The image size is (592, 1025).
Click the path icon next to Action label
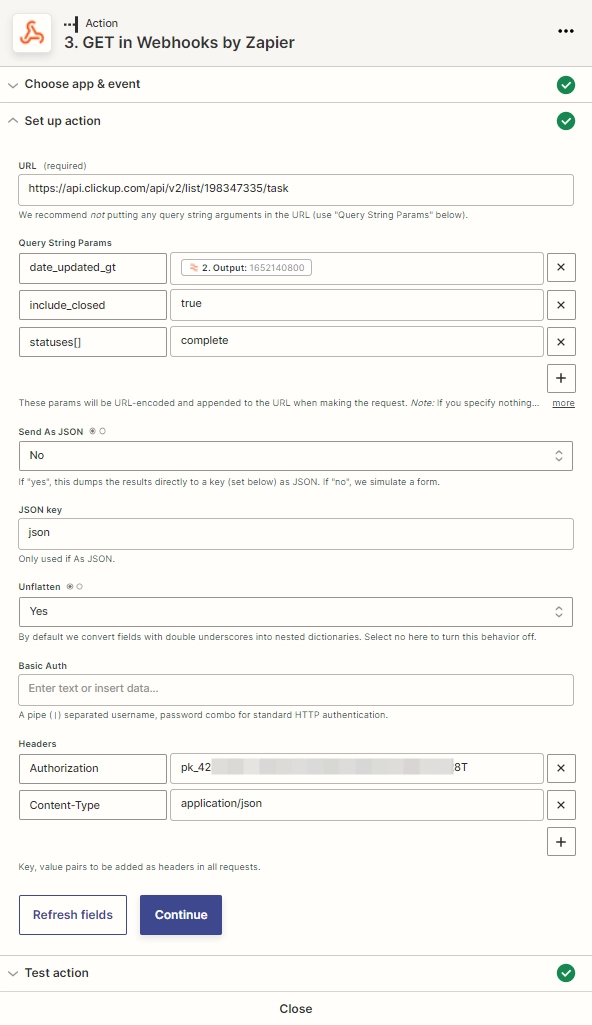(71, 23)
